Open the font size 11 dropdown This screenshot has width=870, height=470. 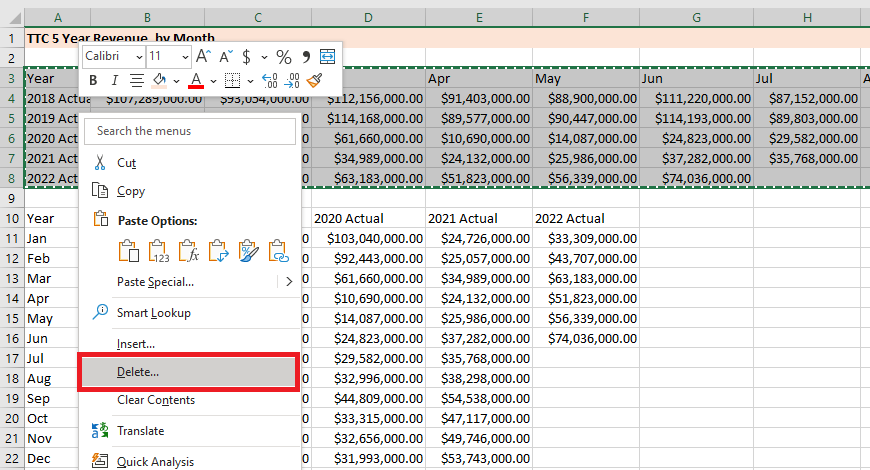point(184,57)
